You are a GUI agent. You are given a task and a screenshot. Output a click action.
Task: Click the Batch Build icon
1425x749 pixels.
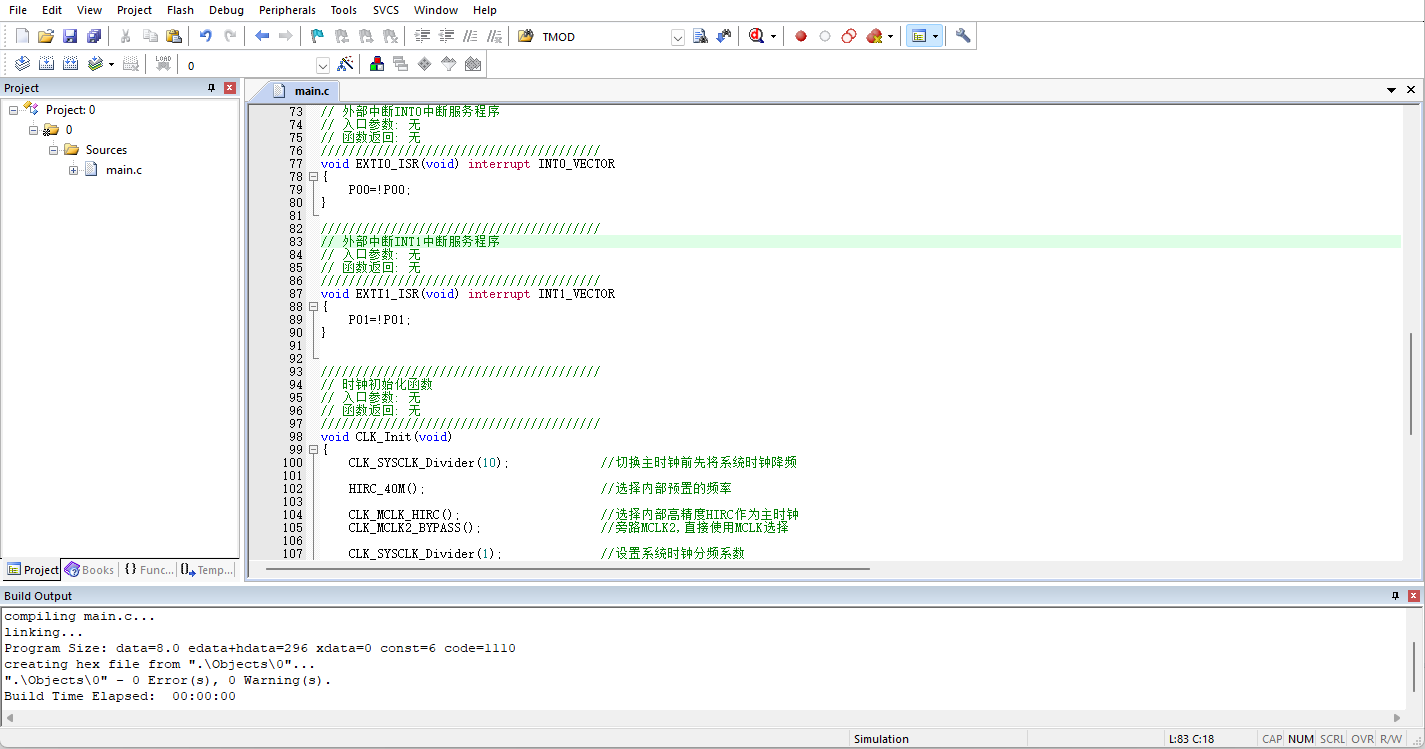(x=95, y=64)
